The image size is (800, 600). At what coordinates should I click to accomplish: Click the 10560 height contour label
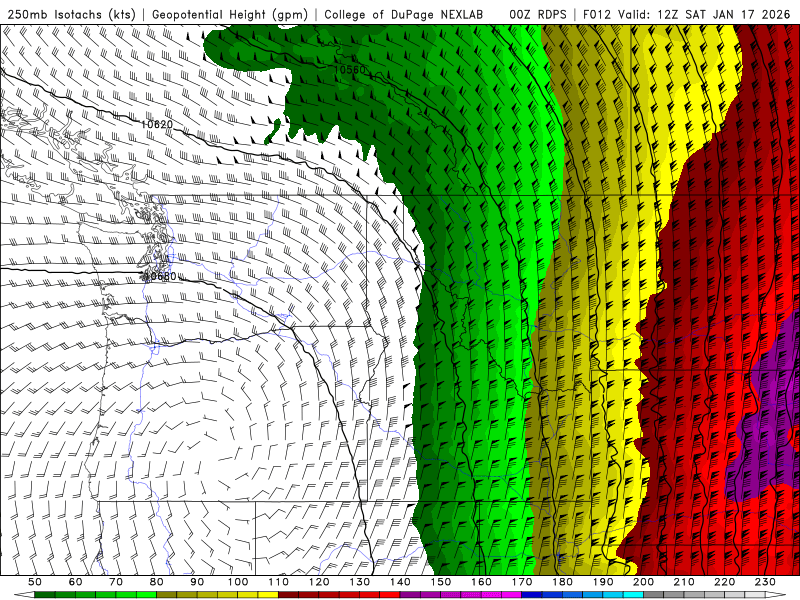click(x=349, y=69)
